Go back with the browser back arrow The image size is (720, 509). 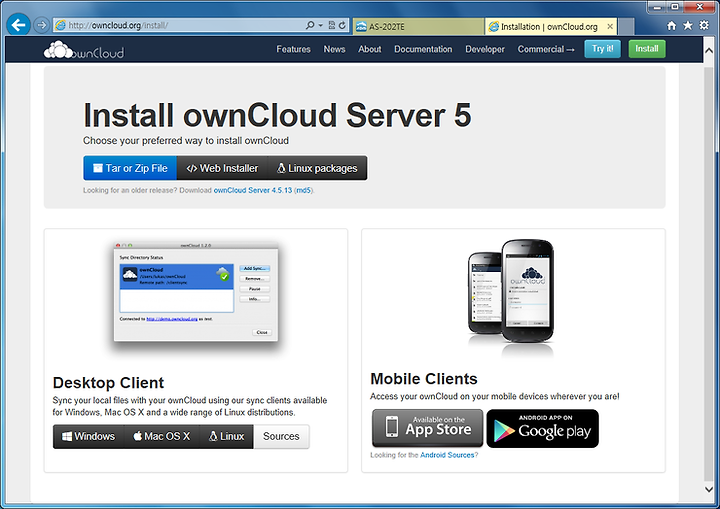[x=18, y=25]
